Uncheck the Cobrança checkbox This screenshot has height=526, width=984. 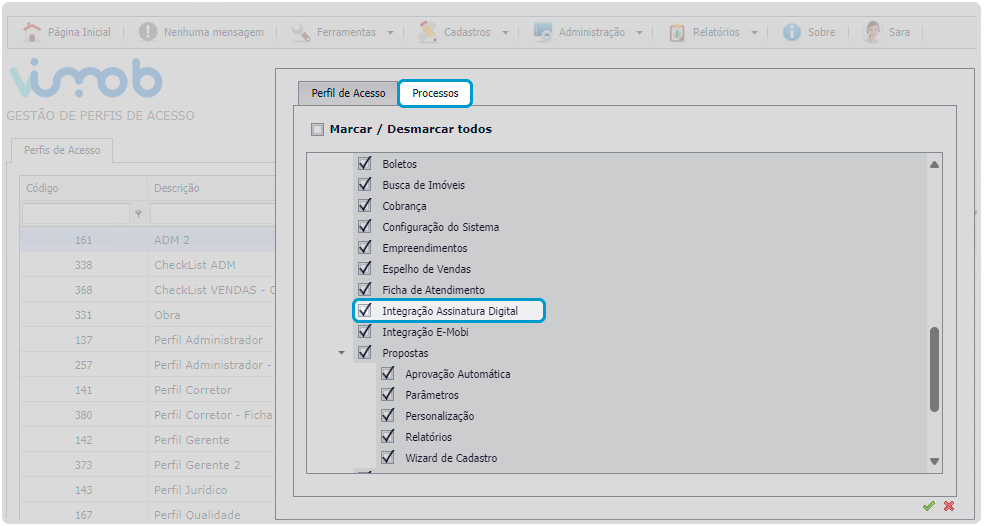click(365, 205)
